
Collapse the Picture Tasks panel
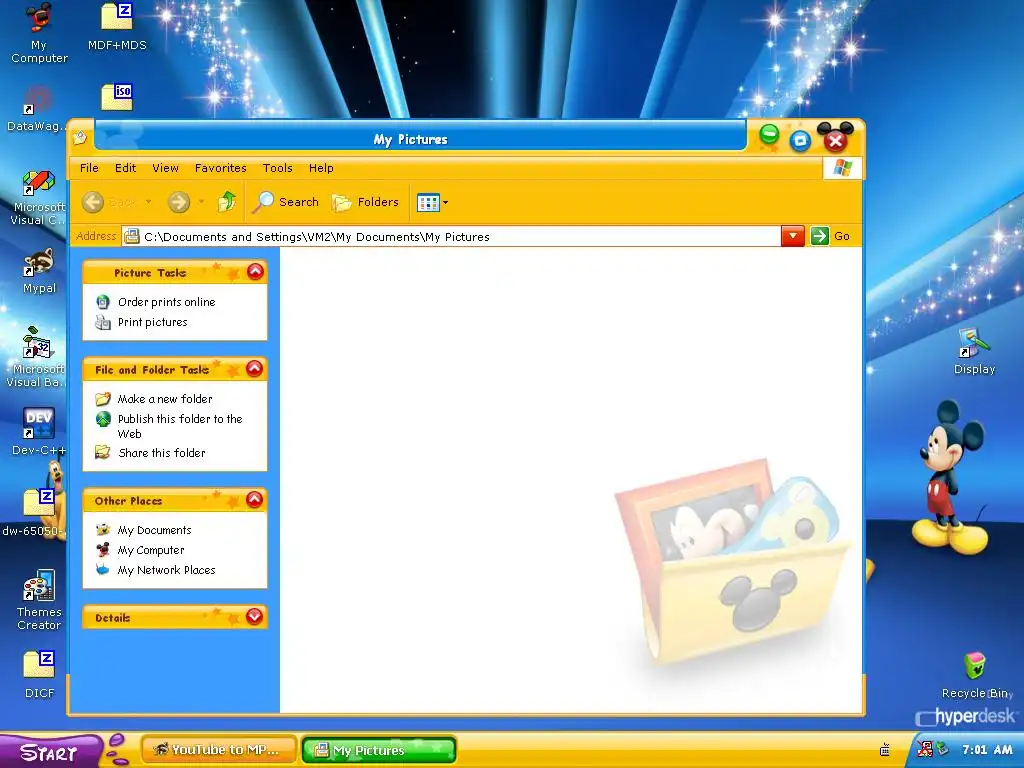point(255,272)
